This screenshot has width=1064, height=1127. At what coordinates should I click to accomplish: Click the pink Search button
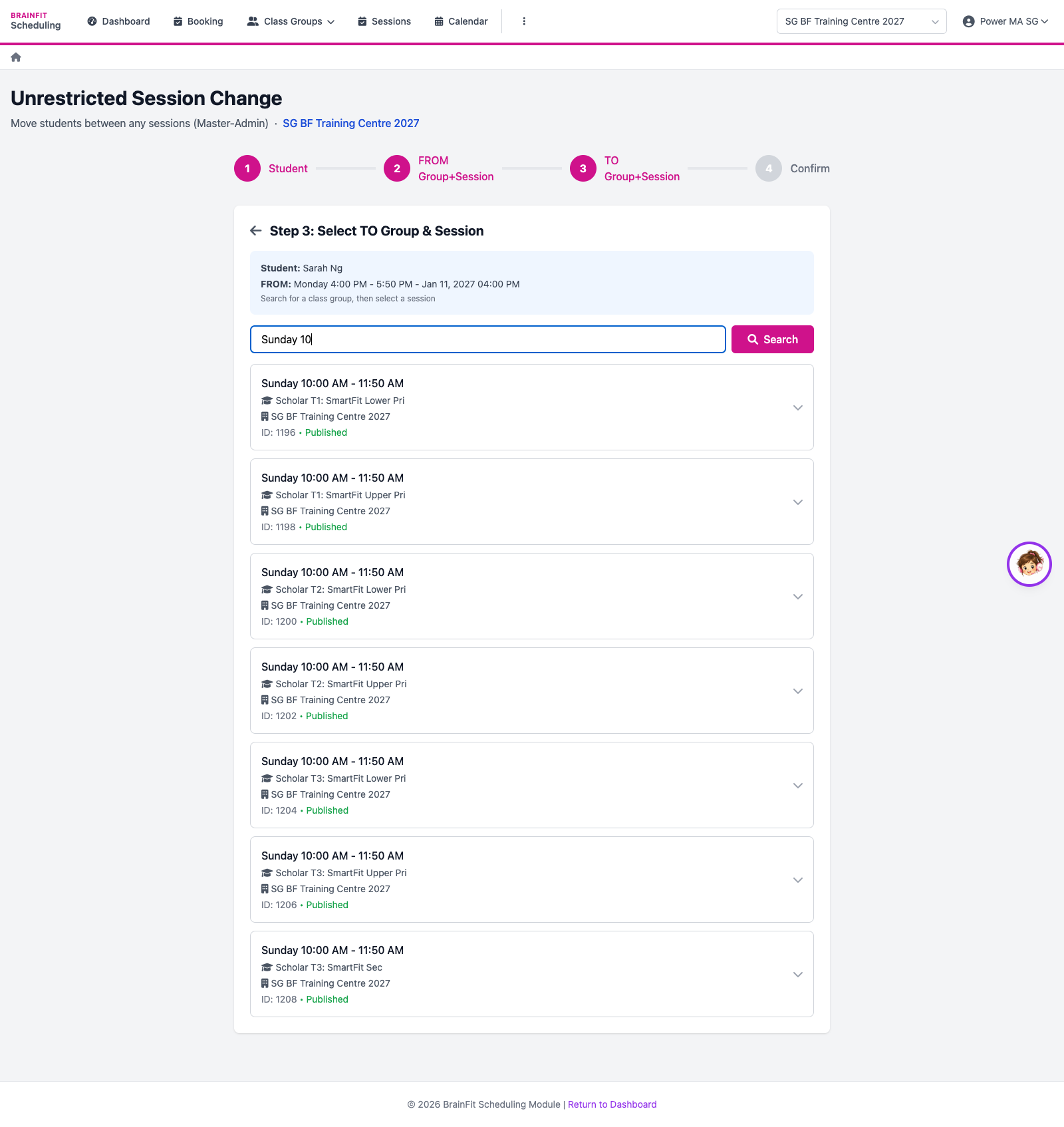coord(772,339)
